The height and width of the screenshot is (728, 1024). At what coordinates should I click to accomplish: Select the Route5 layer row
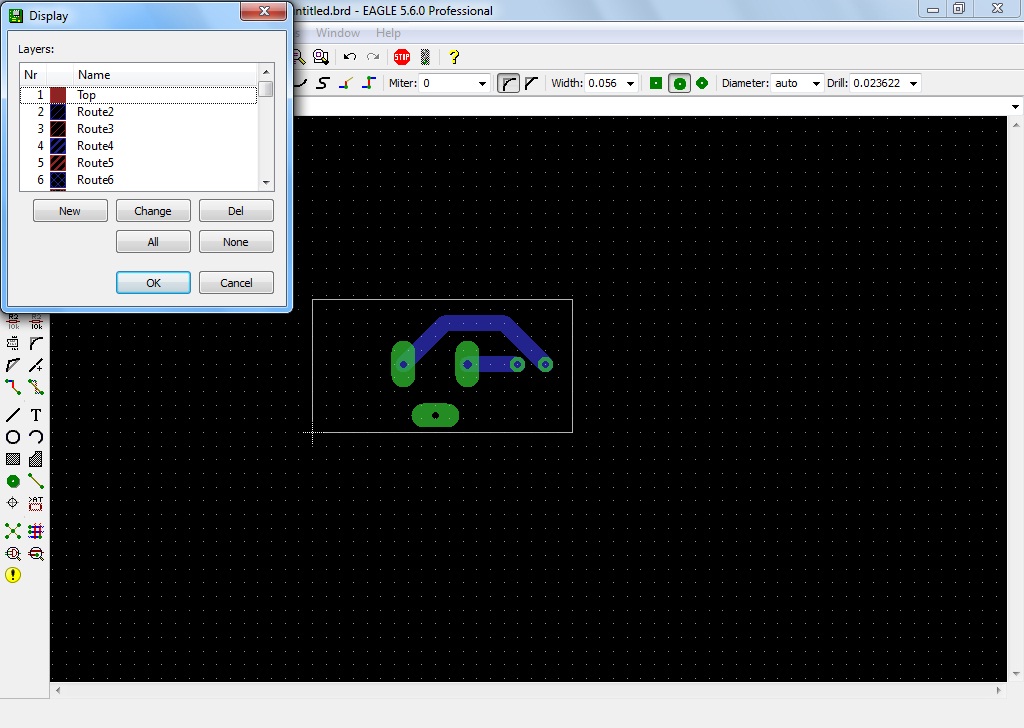pos(138,163)
